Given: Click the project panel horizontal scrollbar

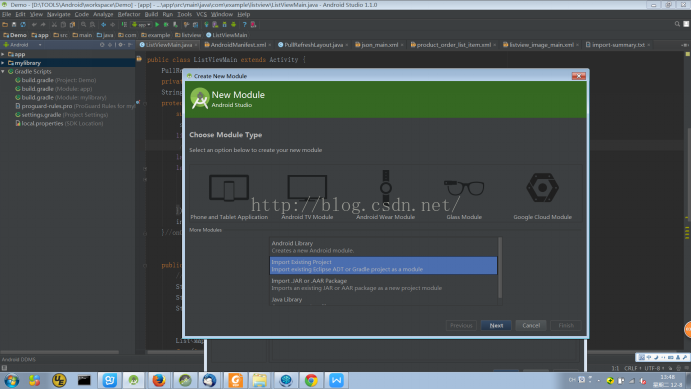Looking at the screenshot, I should click(x=60, y=352).
